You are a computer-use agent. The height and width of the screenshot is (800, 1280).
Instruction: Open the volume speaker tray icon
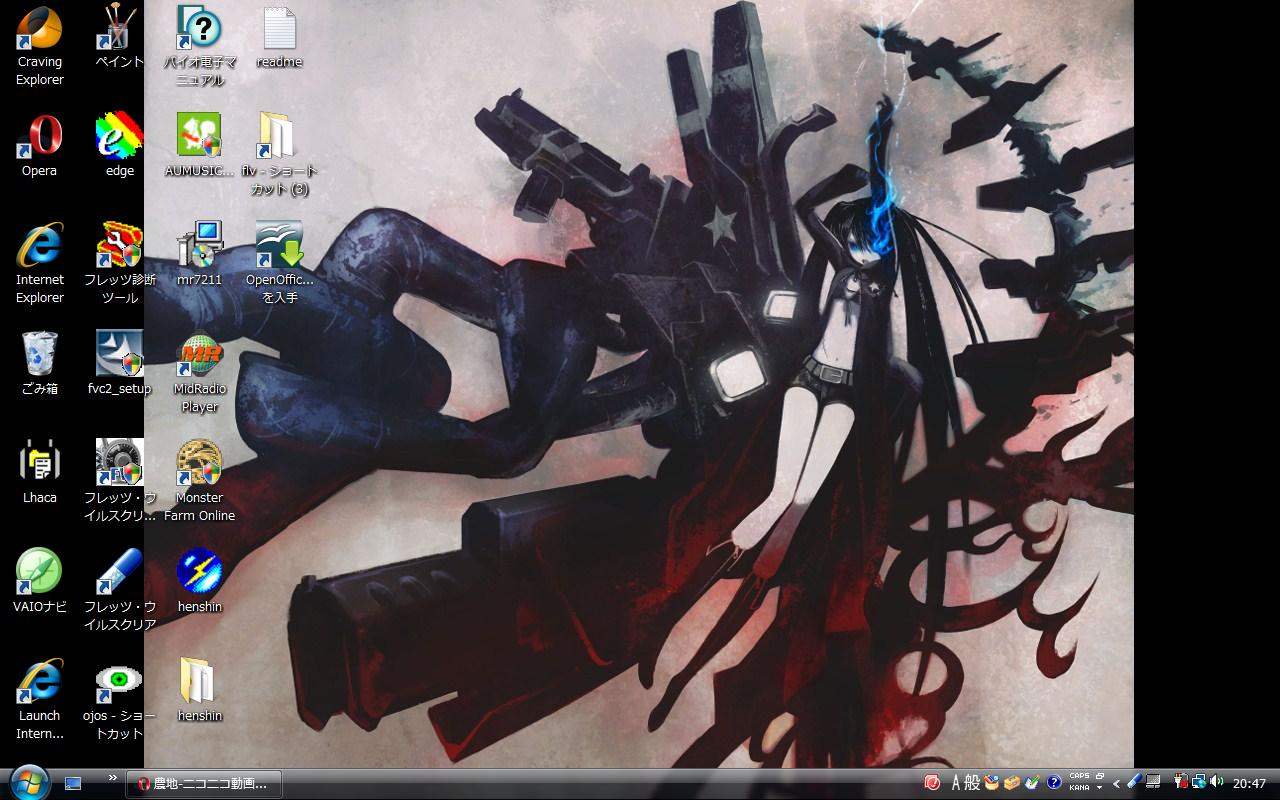point(1216,782)
